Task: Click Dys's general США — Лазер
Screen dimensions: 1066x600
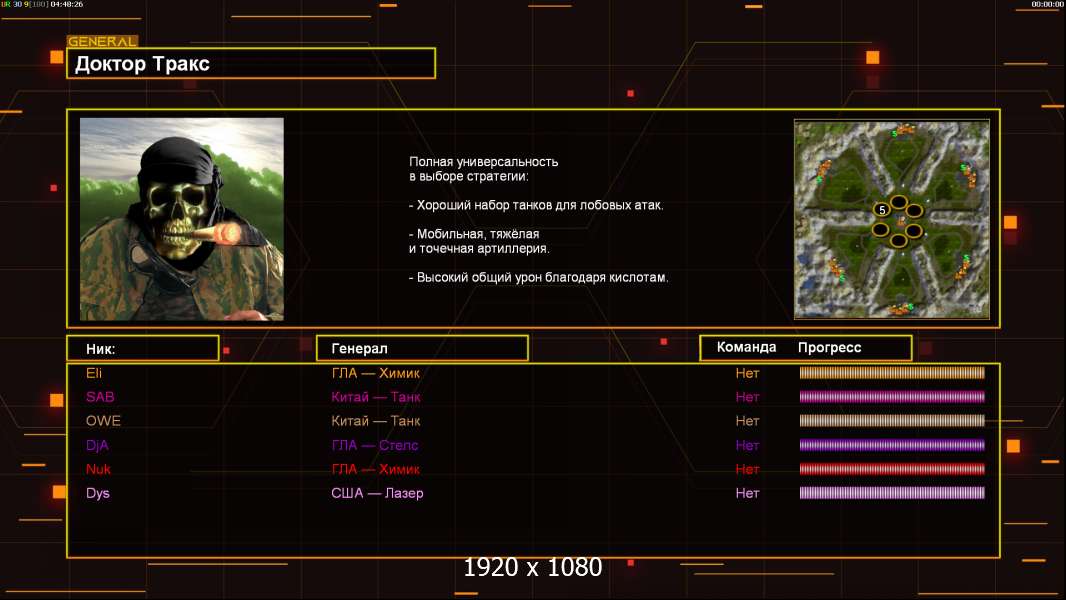Action: pos(377,493)
